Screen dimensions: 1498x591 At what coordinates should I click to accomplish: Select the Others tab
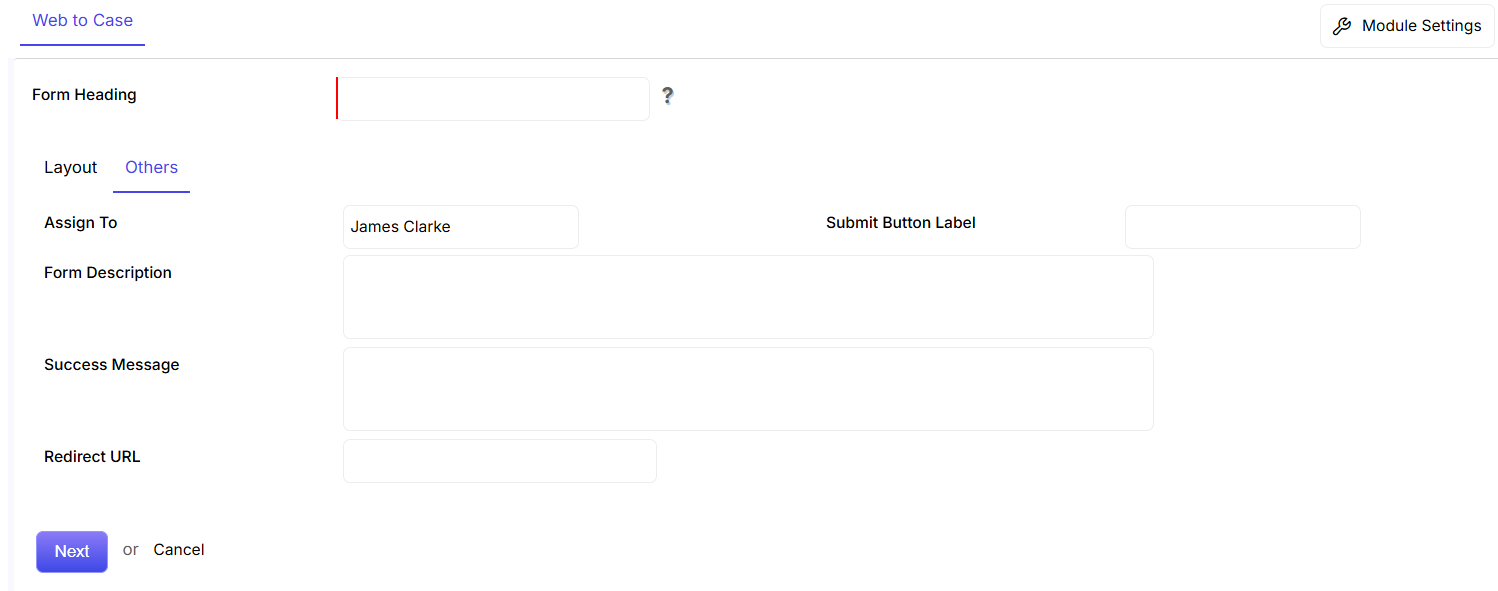[x=151, y=168]
